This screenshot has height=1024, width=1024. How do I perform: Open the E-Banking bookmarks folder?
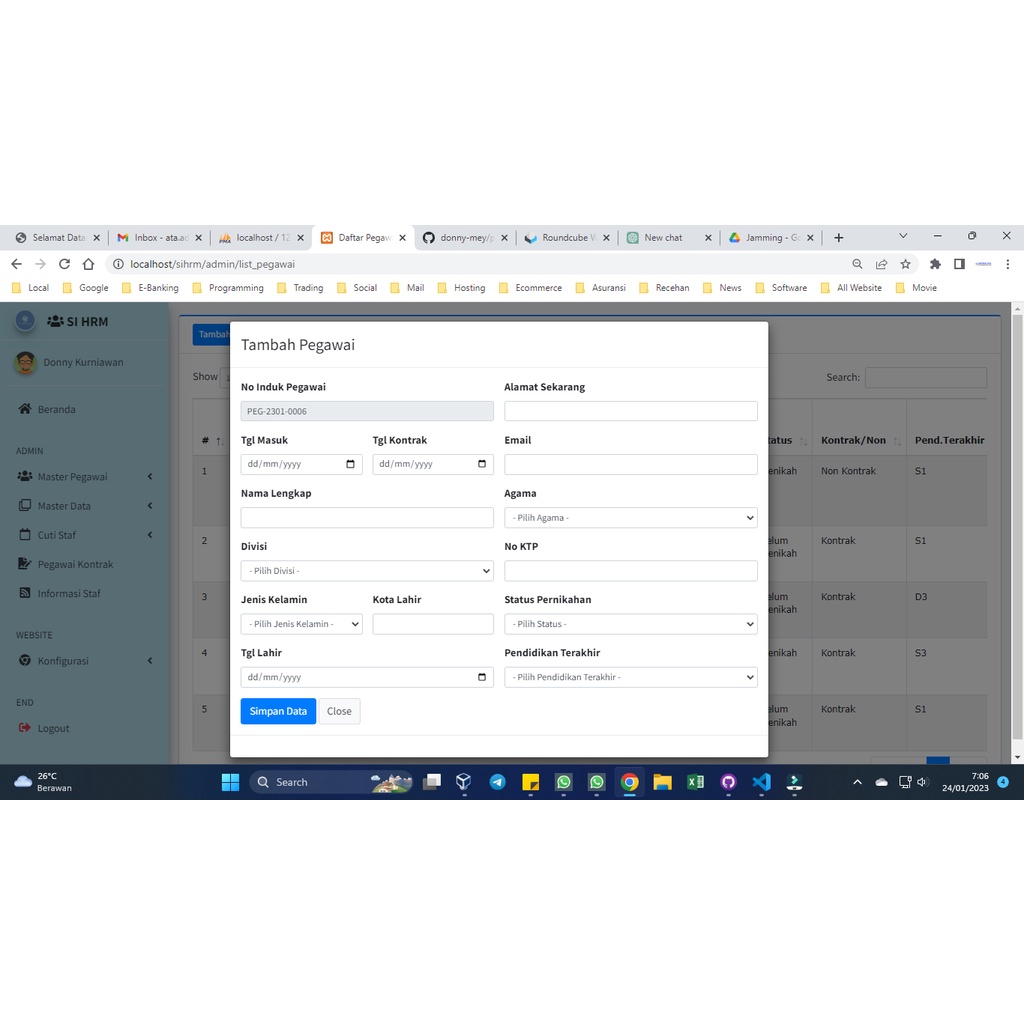[150, 288]
